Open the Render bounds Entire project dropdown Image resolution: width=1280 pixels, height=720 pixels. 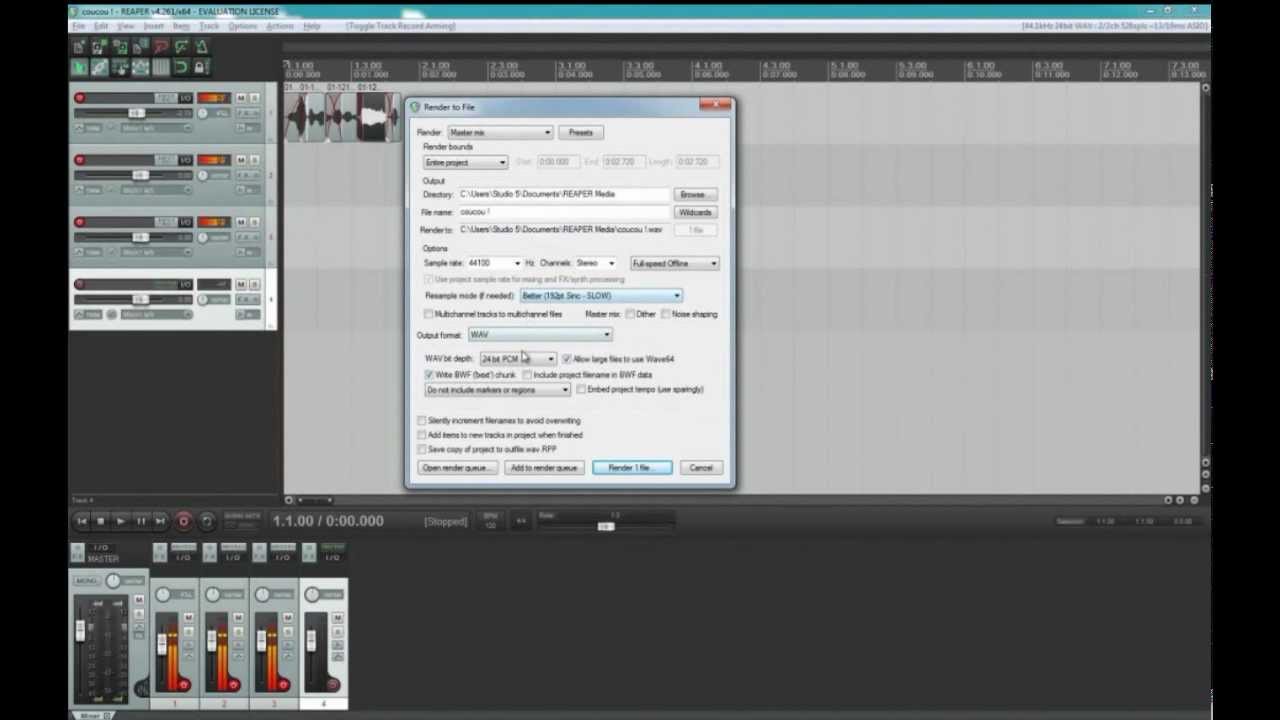465,162
